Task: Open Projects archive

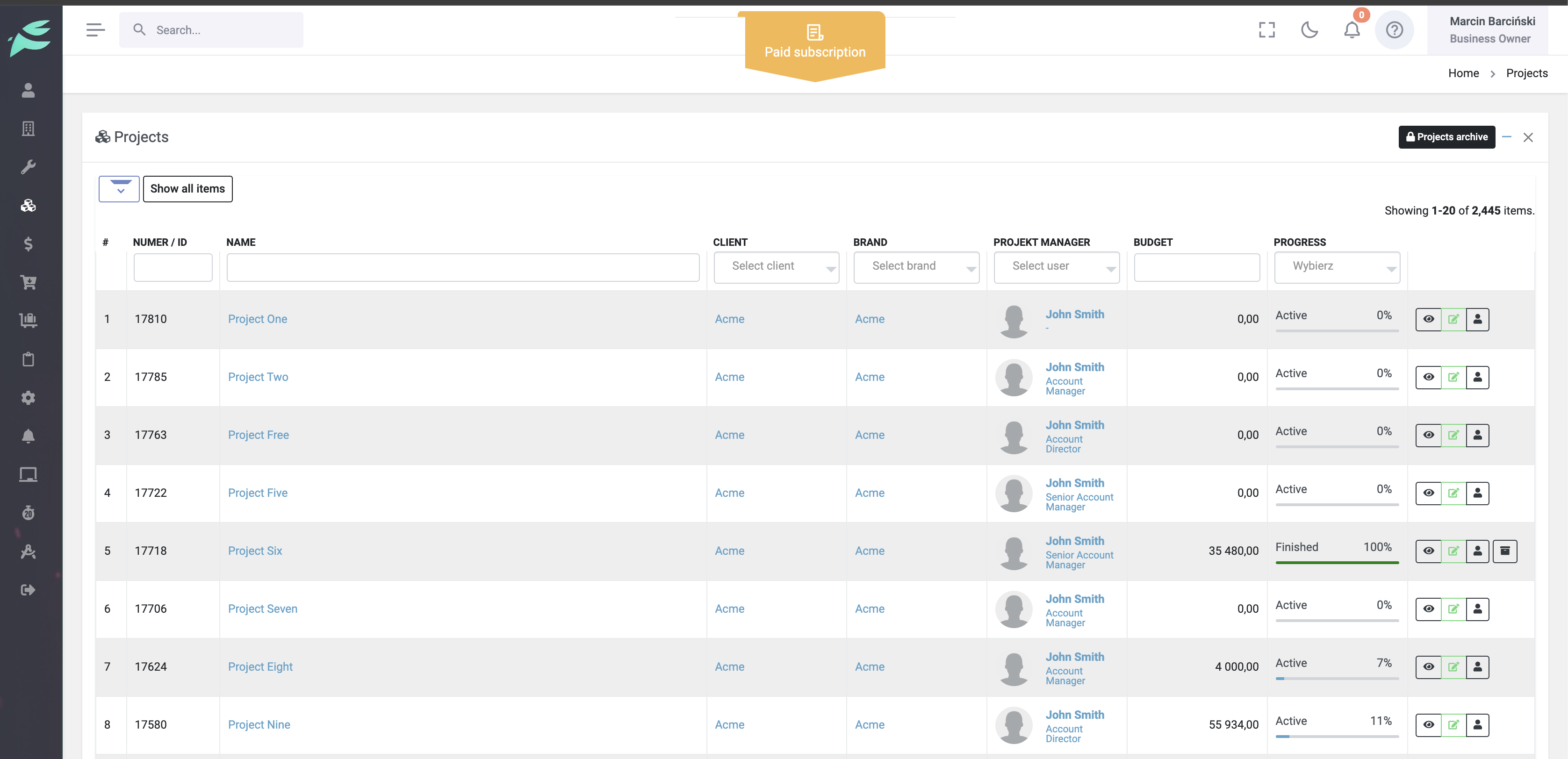Action: 1446,137
